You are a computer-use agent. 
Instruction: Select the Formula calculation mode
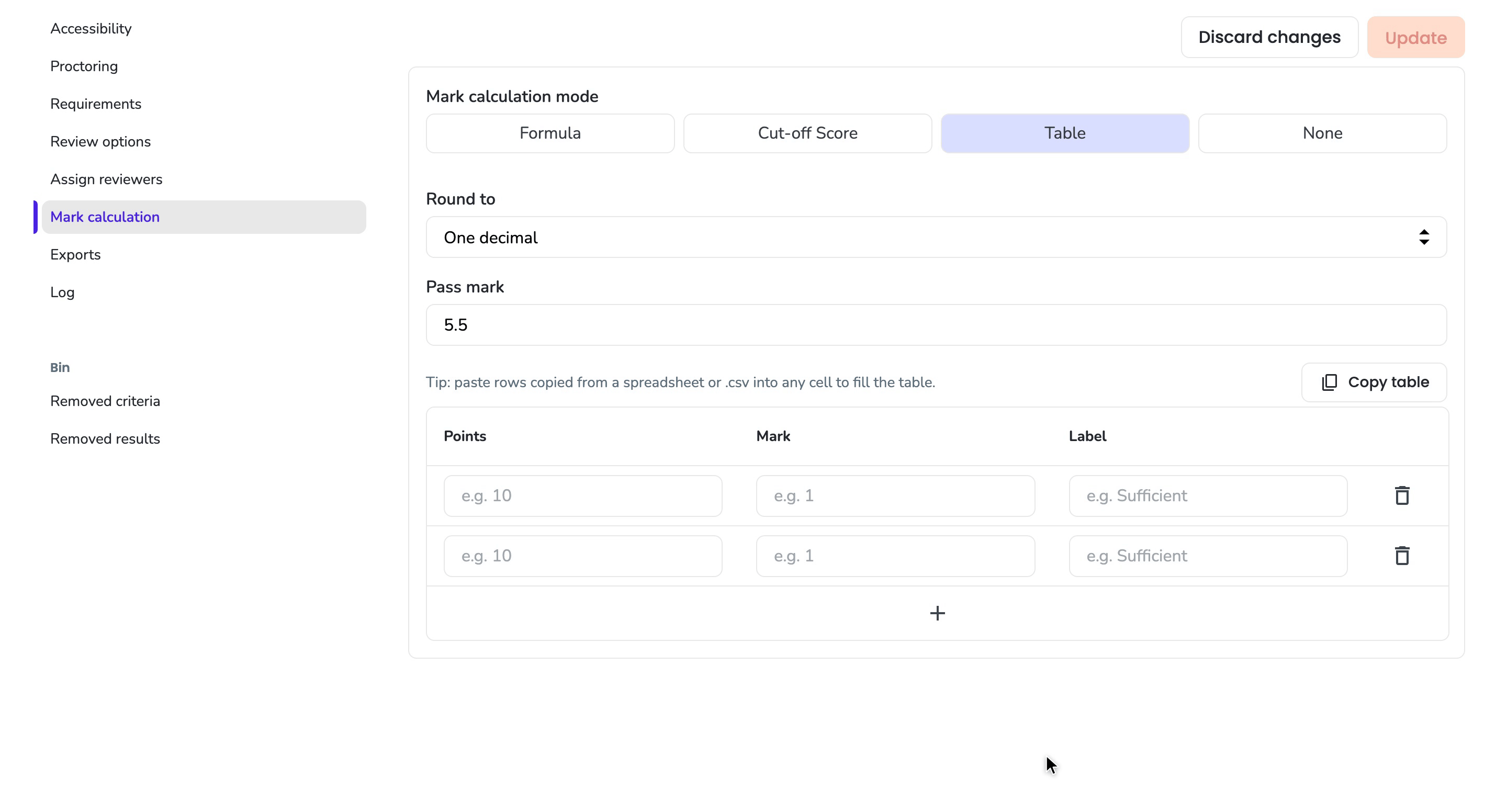pos(550,133)
